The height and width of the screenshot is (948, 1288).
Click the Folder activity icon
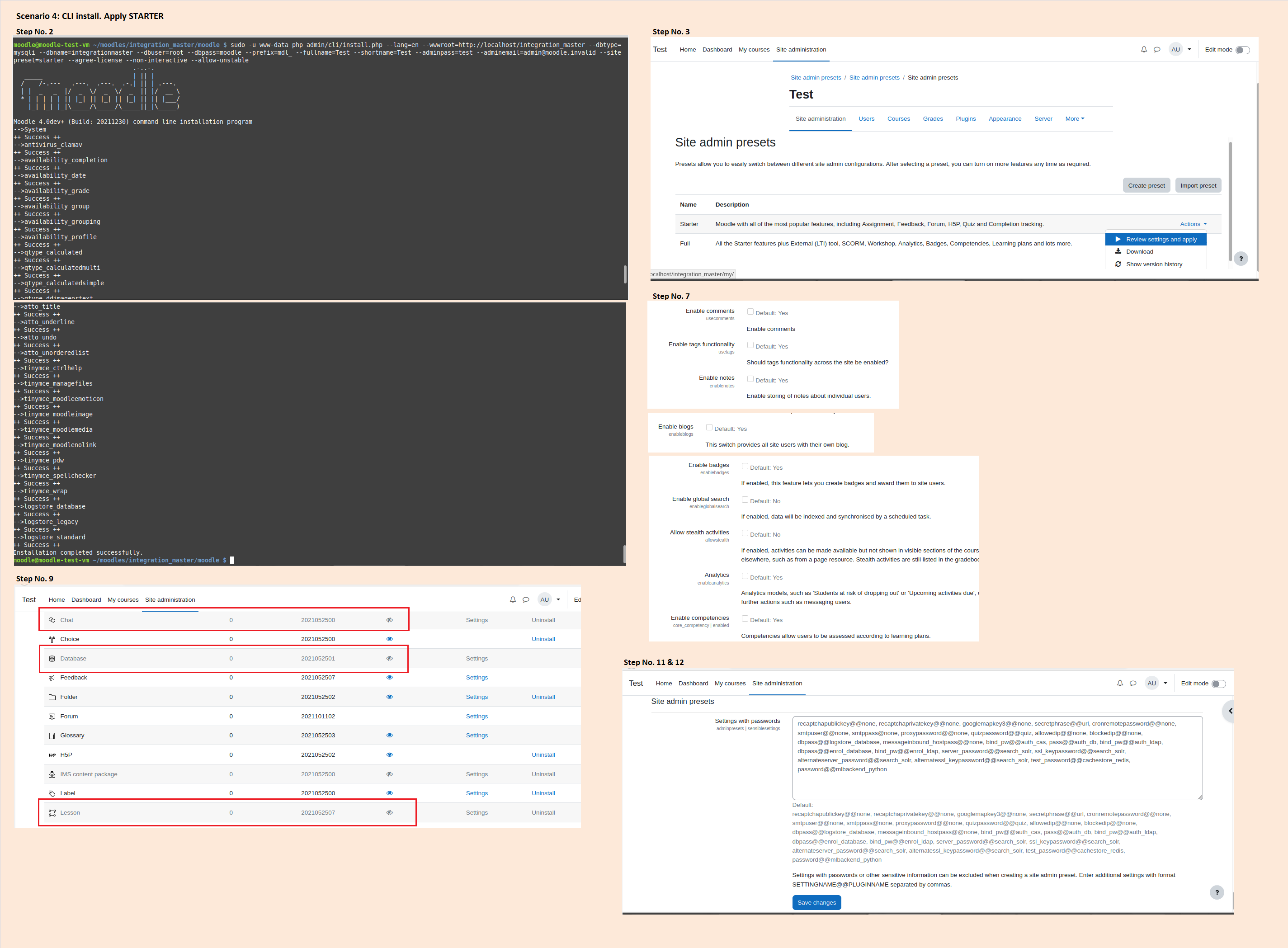click(52, 697)
